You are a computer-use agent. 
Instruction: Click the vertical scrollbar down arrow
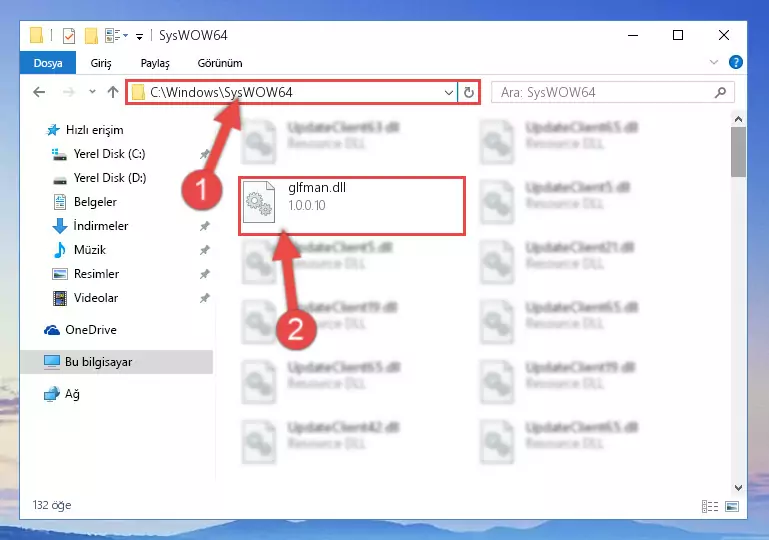(738, 488)
